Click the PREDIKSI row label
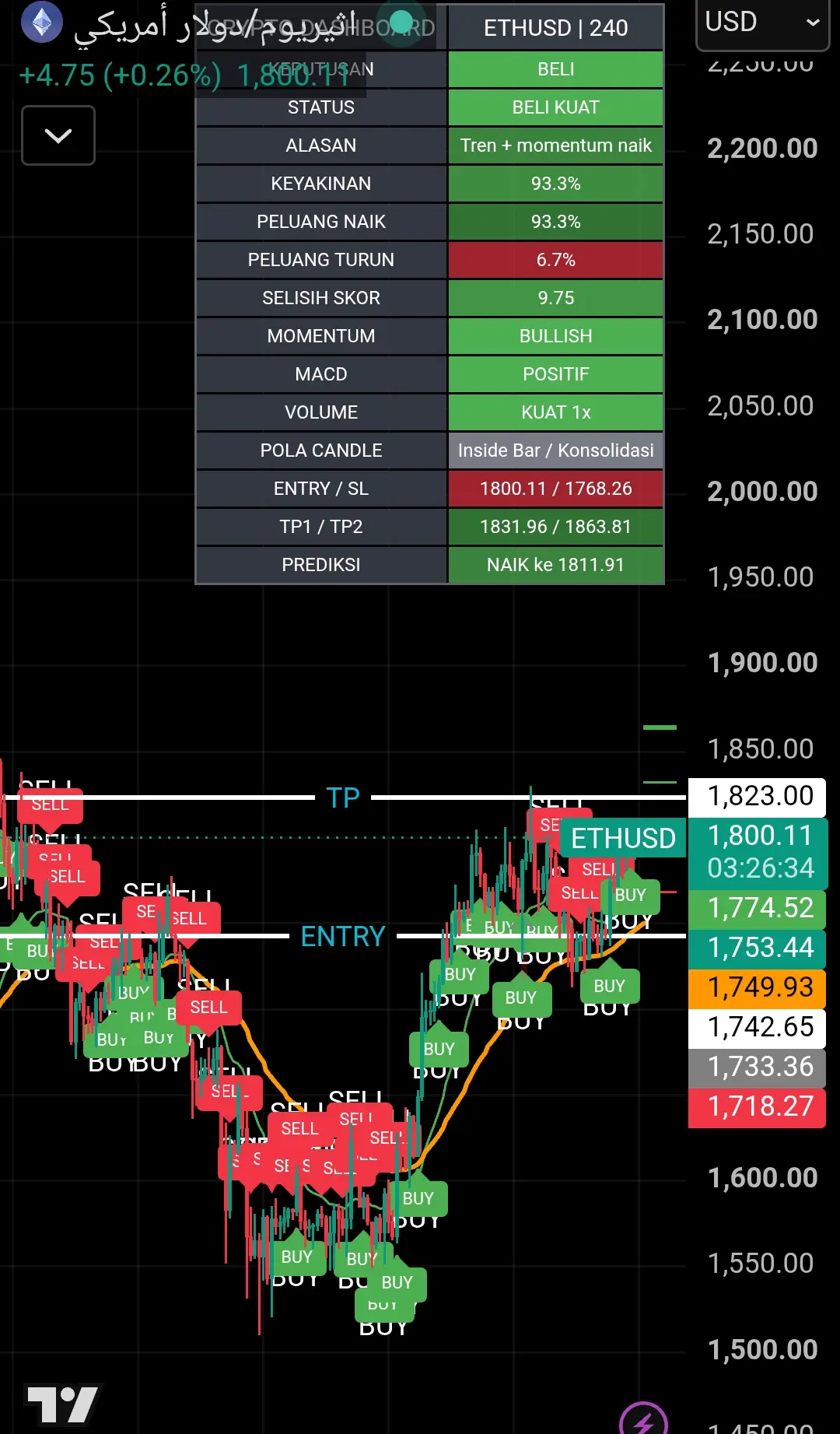Viewport: 840px width, 1434px height. tap(321, 565)
